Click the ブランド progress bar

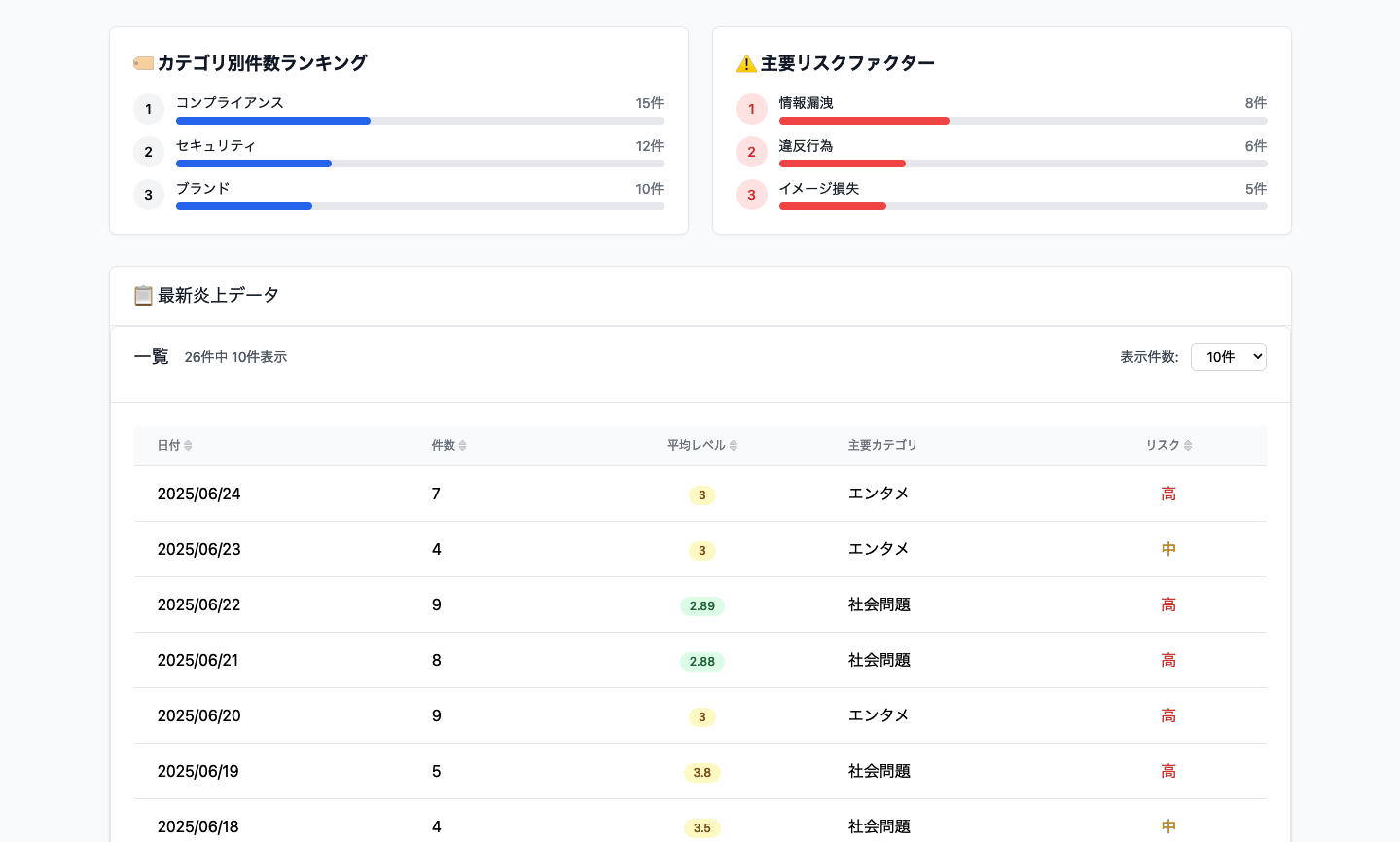[420, 206]
